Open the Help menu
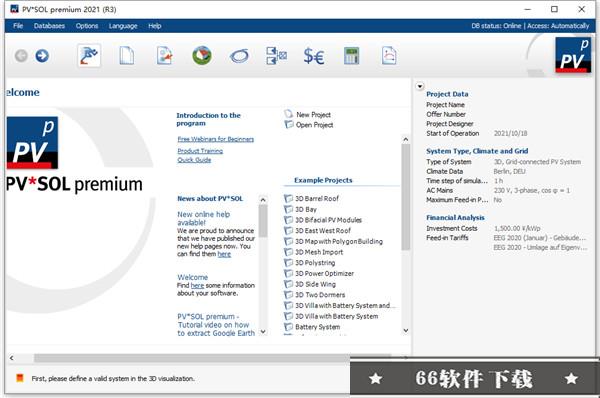 (x=155, y=26)
